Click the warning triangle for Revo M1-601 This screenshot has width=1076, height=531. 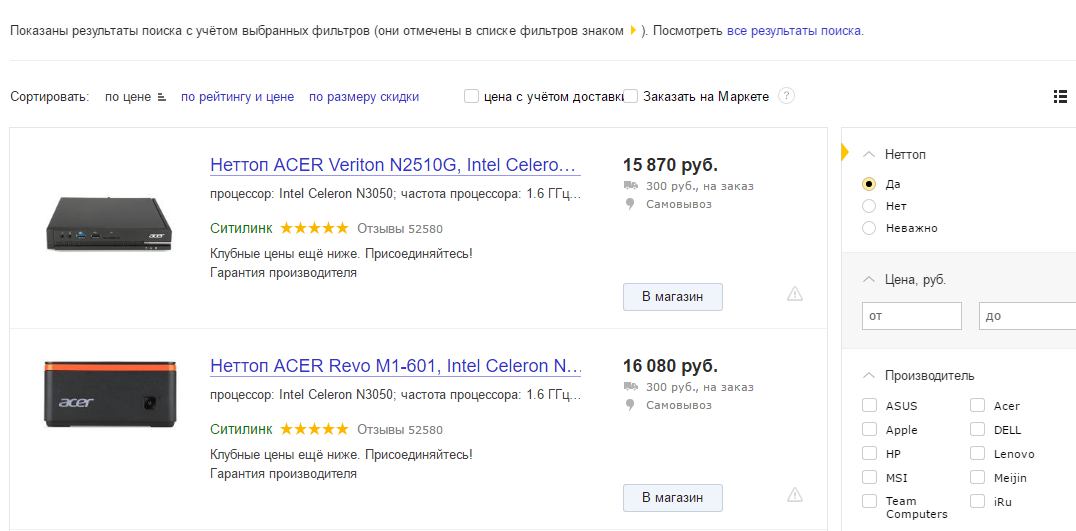795,494
